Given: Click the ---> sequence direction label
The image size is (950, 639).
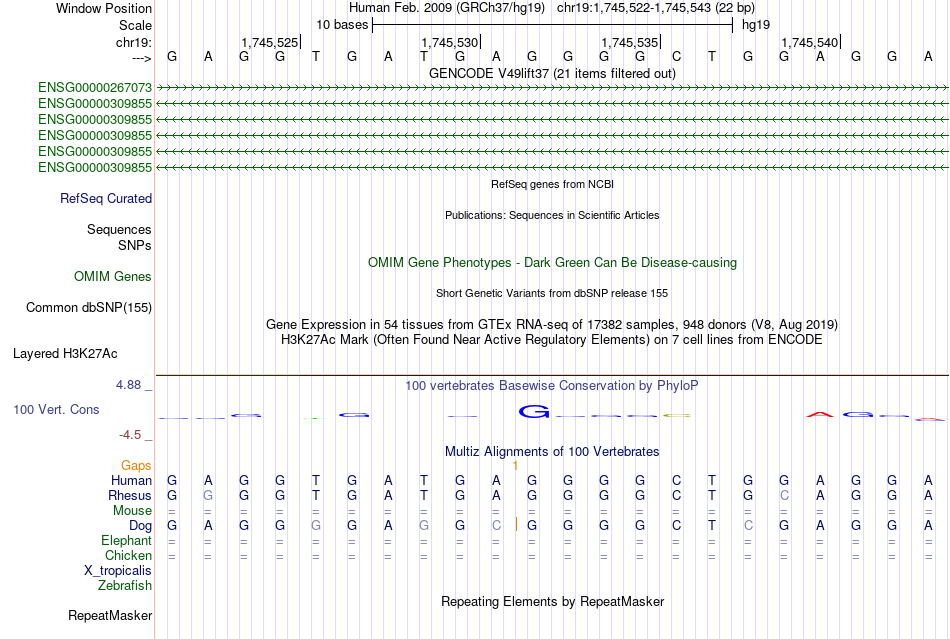Looking at the screenshot, I should (x=142, y=58).
